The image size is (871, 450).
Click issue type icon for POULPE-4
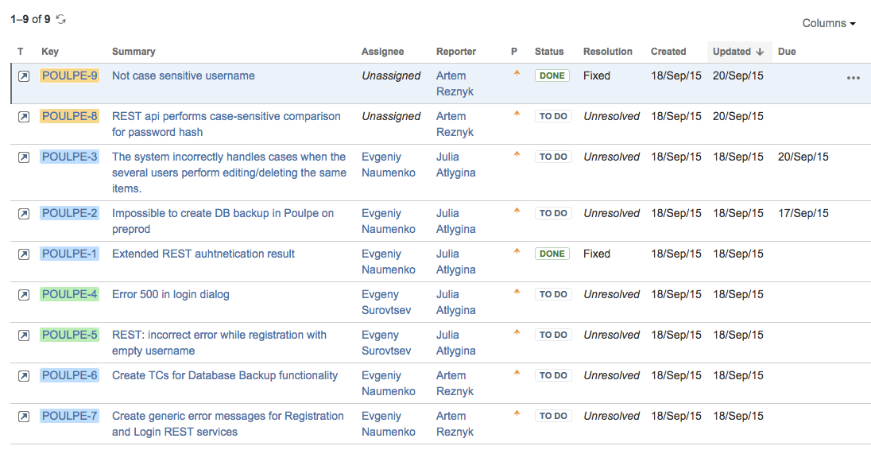pos(23,295)
